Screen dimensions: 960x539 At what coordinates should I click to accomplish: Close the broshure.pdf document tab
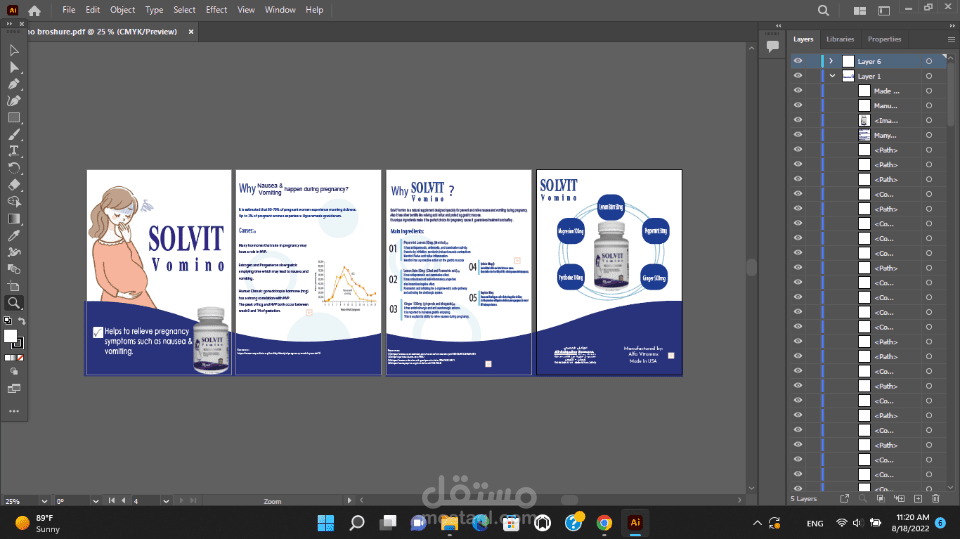[x=191, y=32]
